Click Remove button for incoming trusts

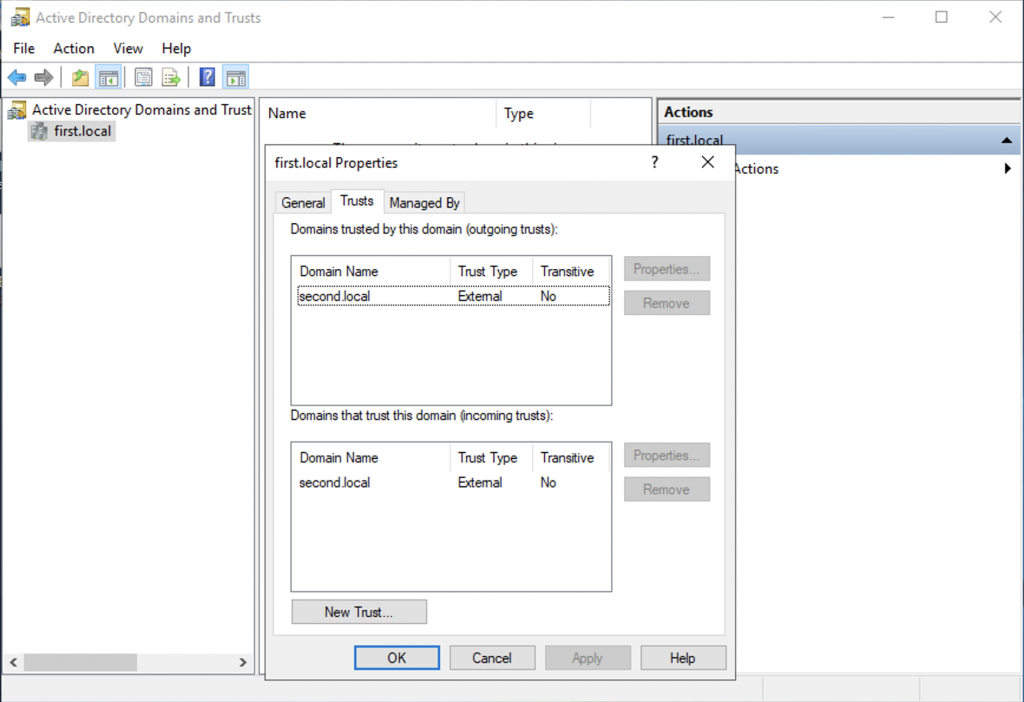click(x=667, y=489)
